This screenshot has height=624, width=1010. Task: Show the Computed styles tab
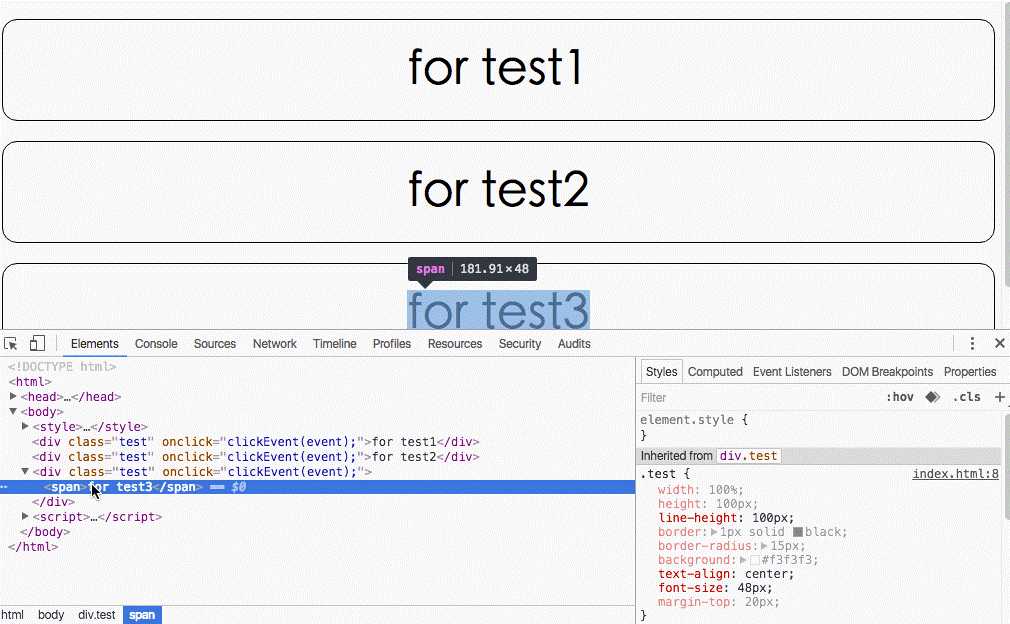point(715,371)
